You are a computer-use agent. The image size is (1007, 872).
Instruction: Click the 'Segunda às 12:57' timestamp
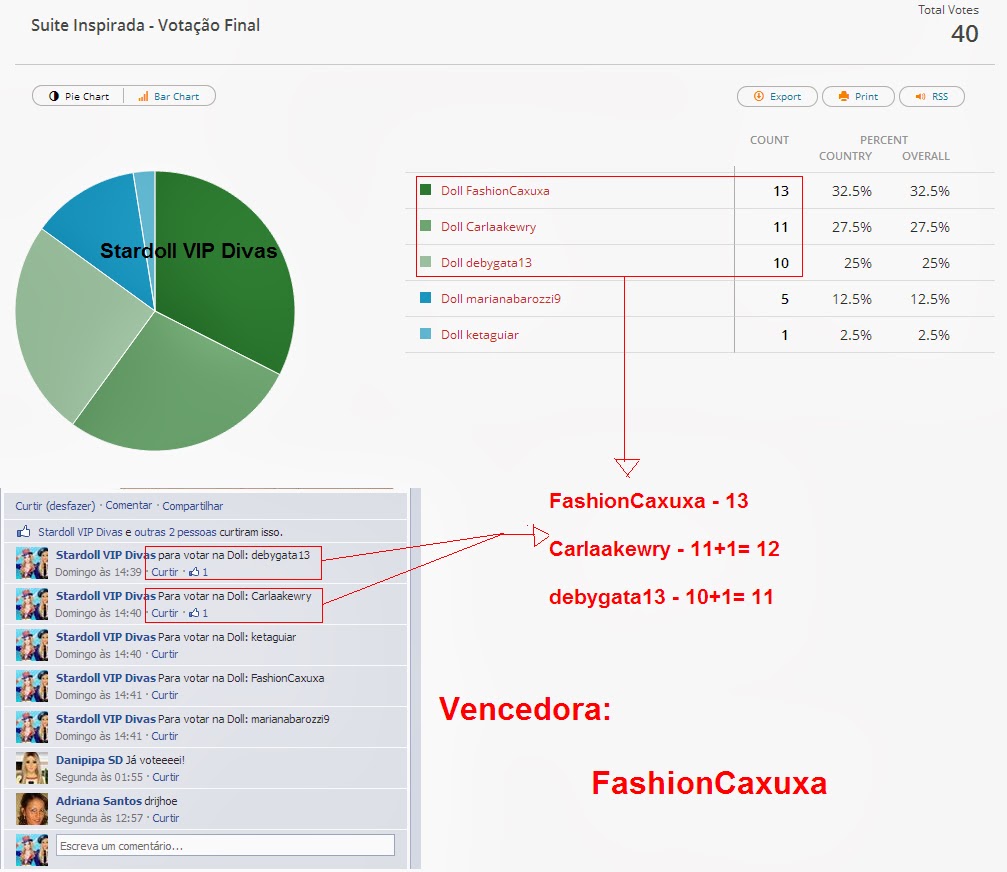tap(99, 819)
